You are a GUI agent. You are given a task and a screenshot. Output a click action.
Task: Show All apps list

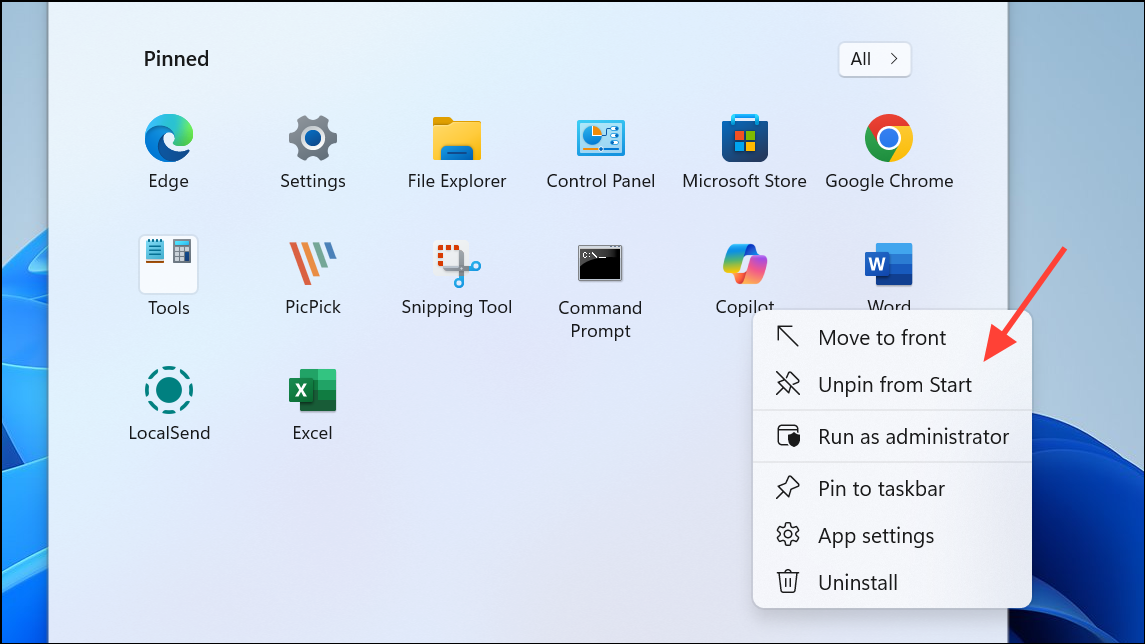click(x=874, y=59)
